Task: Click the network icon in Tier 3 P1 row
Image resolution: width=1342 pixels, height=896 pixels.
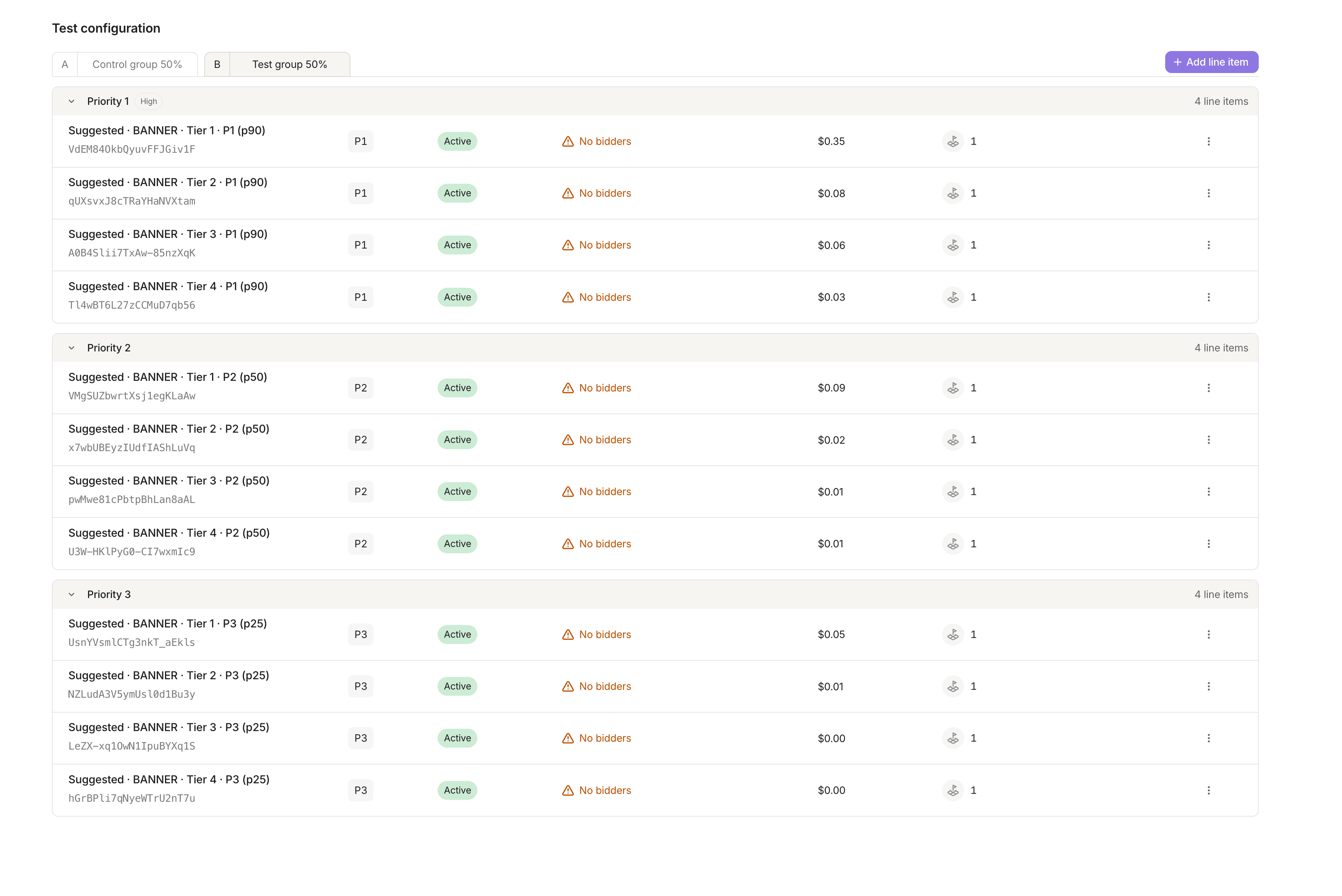Action: point(953,245)
